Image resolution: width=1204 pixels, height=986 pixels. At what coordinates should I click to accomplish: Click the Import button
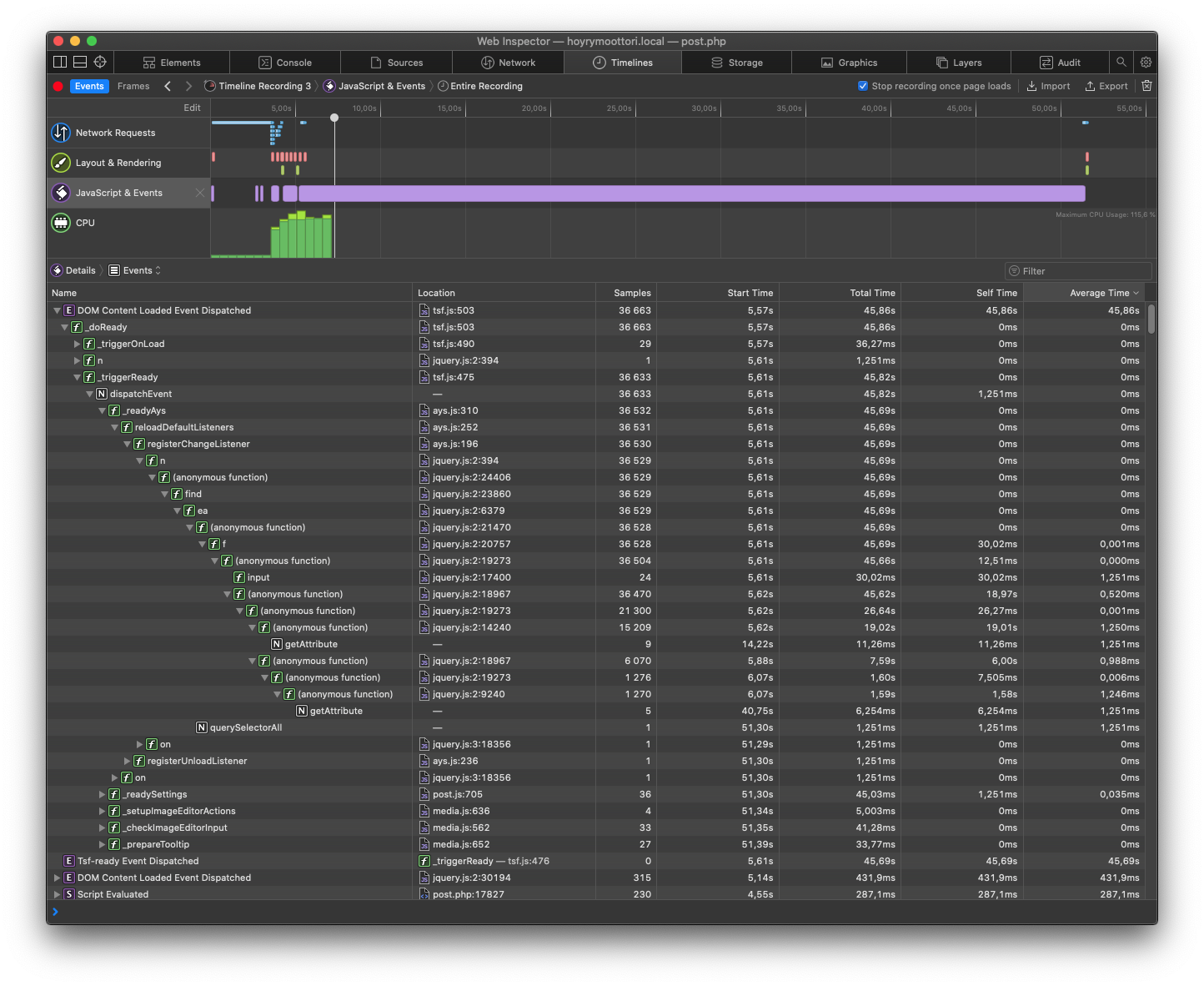pyautogui.click(x=1048, y=86)
